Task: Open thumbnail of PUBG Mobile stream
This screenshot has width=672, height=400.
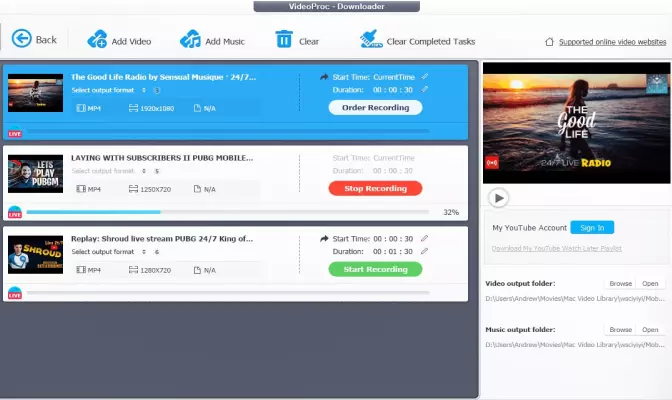Action: pyautogui.click(x=36, y=174)
